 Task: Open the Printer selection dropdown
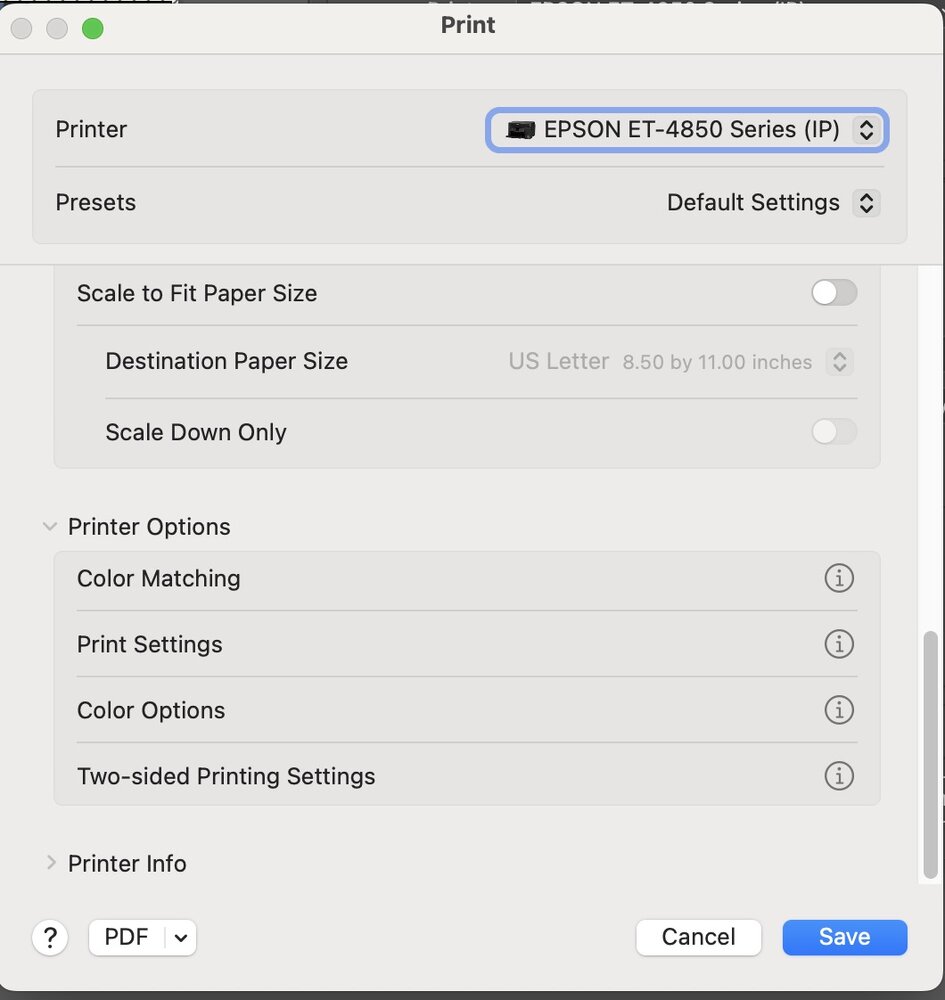686,130
